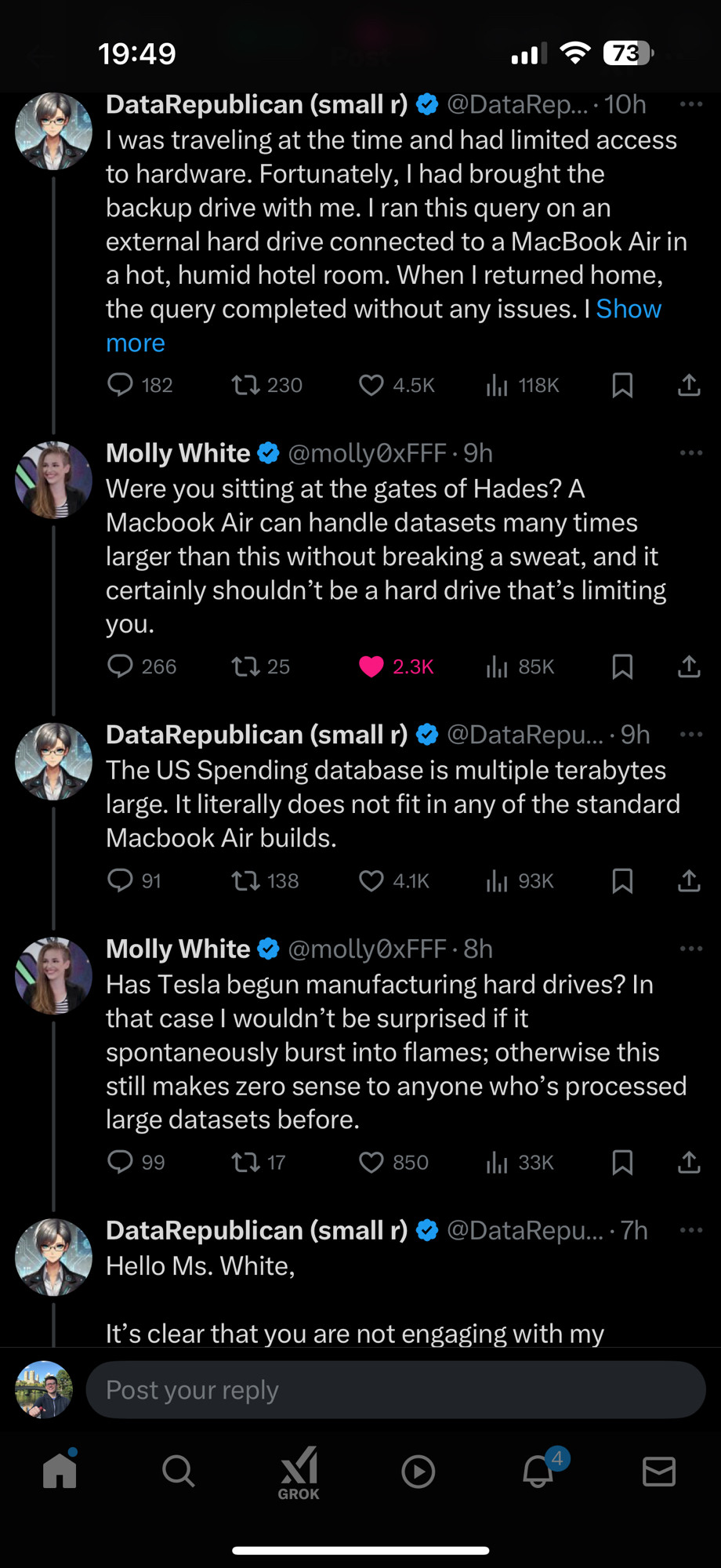
Task: Share the US Spending database tweet
Action: [689, 880]
